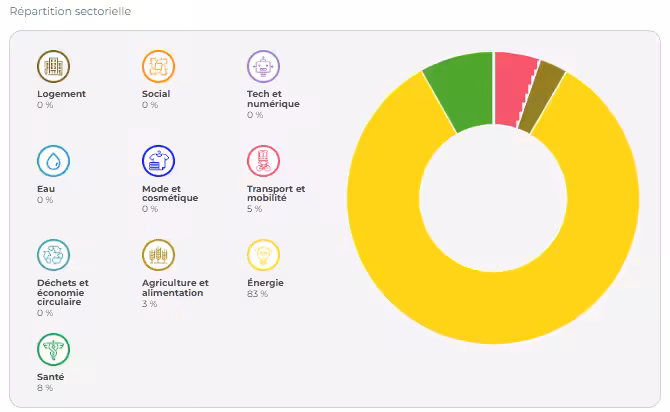670x412 pixels.
Task: Select the Eau water drop icon
Action: point(53,161)
